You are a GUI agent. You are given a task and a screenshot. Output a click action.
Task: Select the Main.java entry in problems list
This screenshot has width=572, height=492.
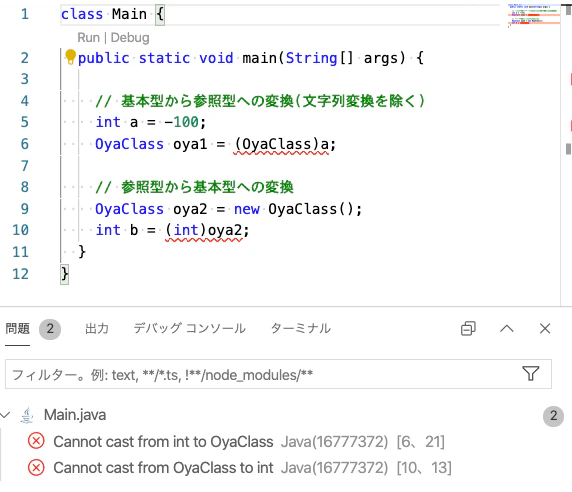(75, 415)
